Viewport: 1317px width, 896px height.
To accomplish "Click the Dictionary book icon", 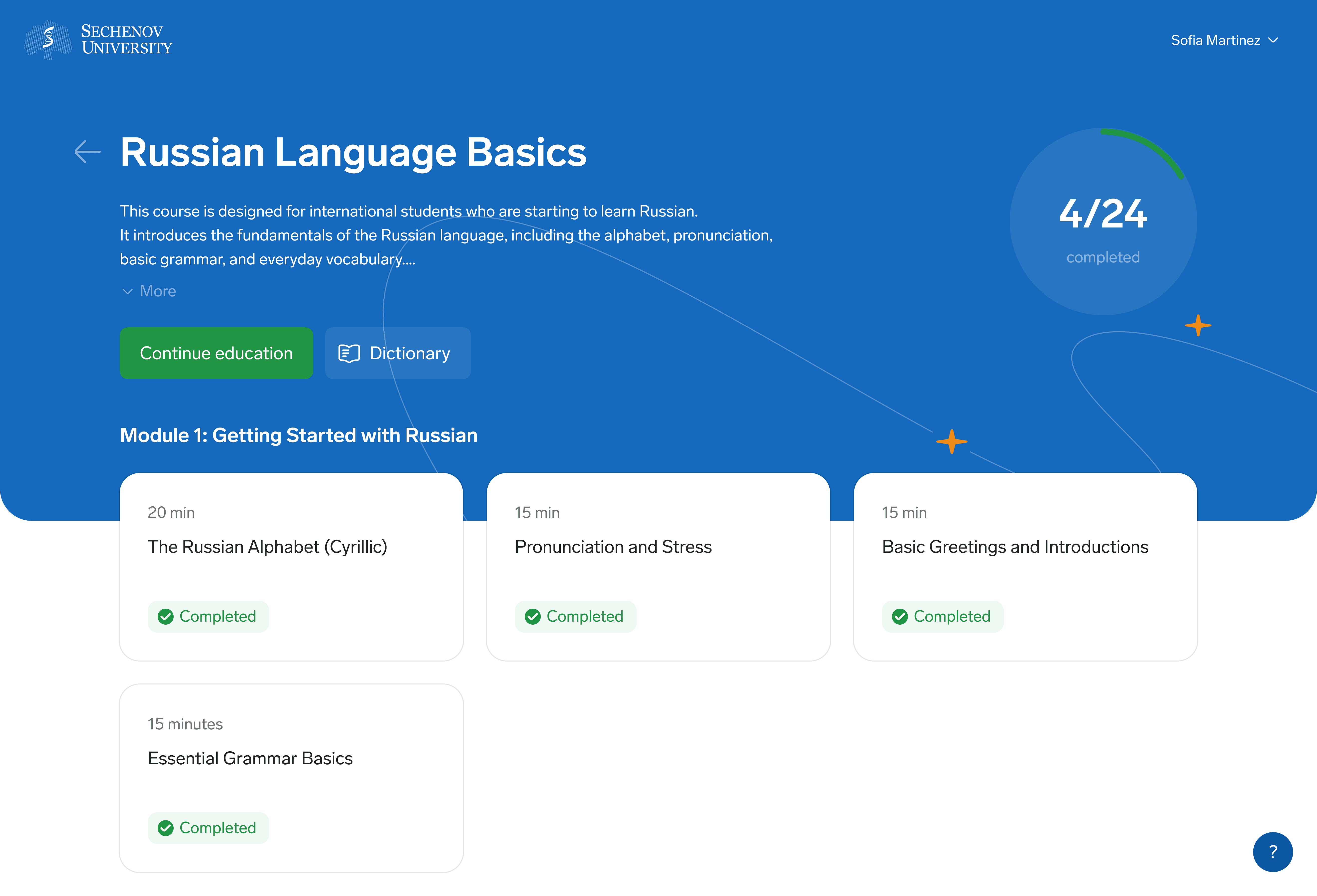I will 348,353.
